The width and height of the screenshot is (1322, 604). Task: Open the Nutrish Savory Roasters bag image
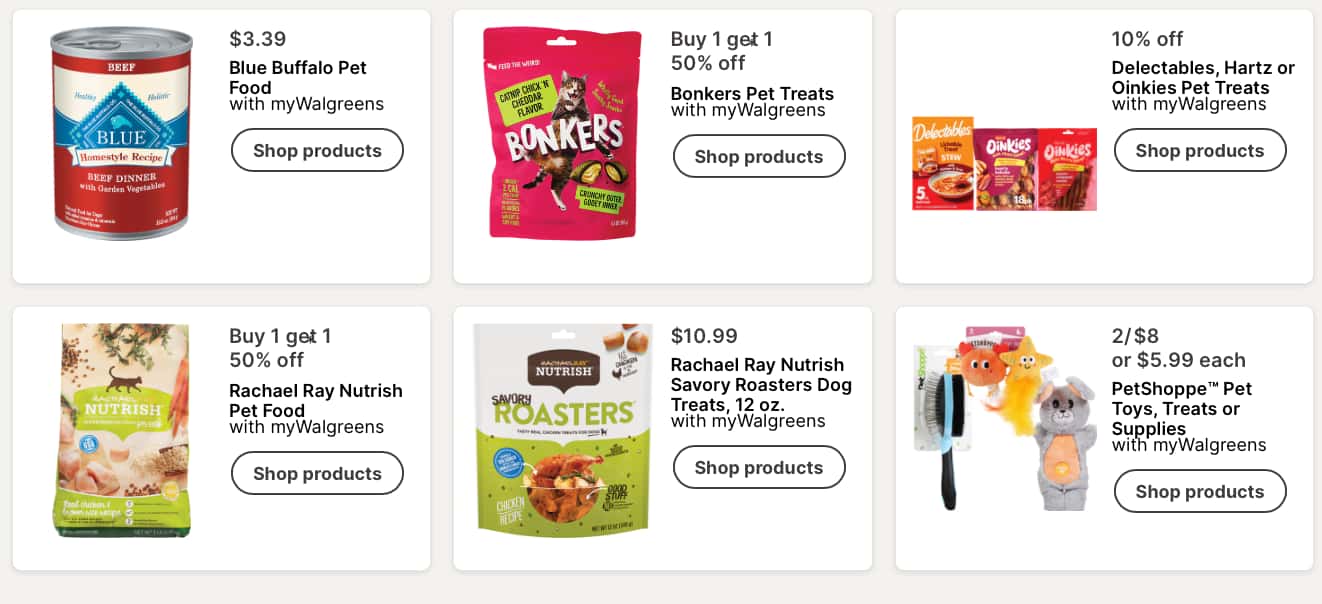click(x=563, y=430)
